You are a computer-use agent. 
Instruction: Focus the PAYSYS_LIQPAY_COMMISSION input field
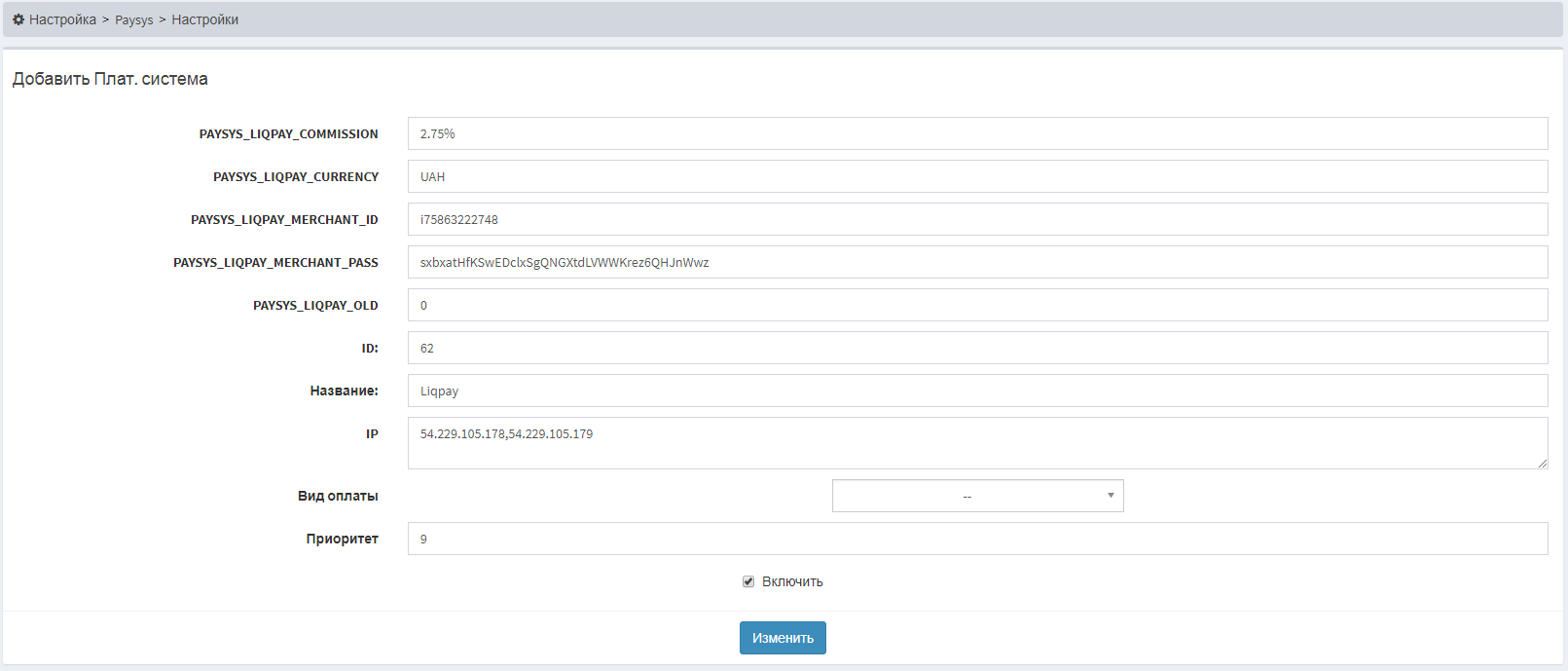(x=977, y=133)
